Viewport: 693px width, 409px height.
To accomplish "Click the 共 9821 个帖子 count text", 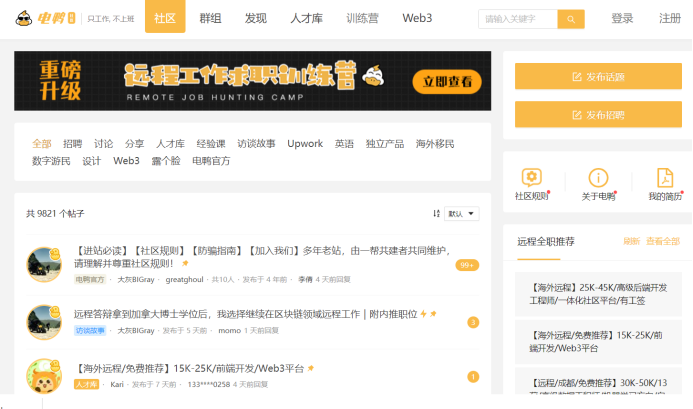I will 55,214.
